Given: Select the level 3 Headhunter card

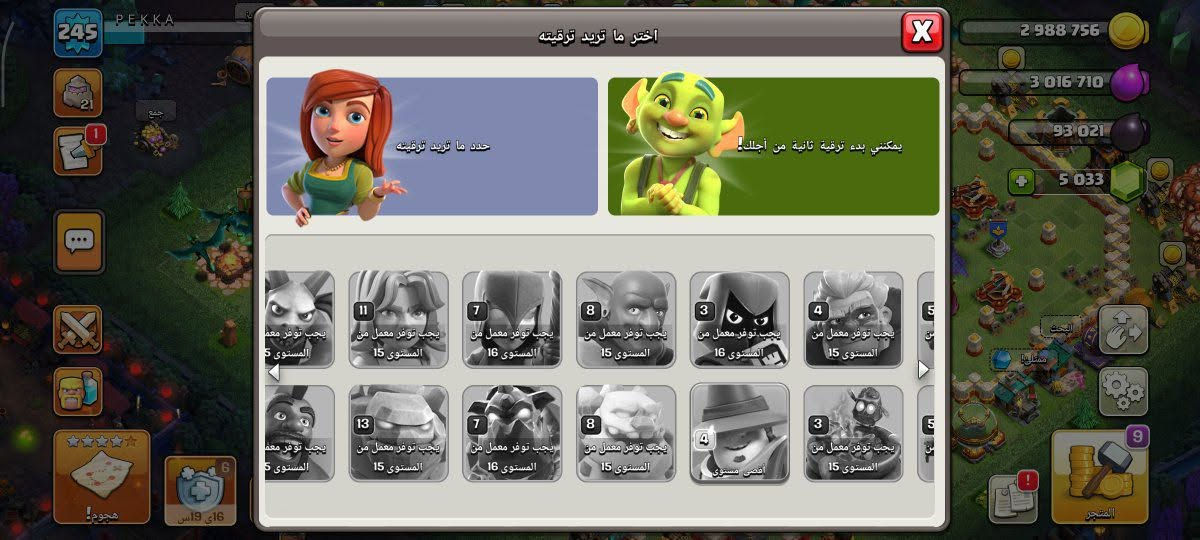Looking at the screenshot, I should click(x=740, y=320).
